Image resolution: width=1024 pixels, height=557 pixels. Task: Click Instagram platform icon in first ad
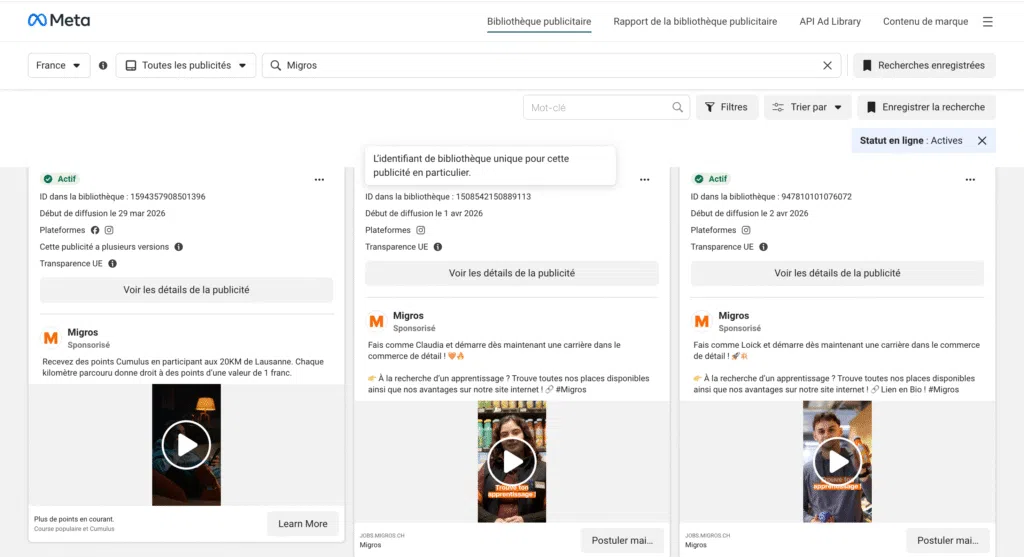pos(109,230)
